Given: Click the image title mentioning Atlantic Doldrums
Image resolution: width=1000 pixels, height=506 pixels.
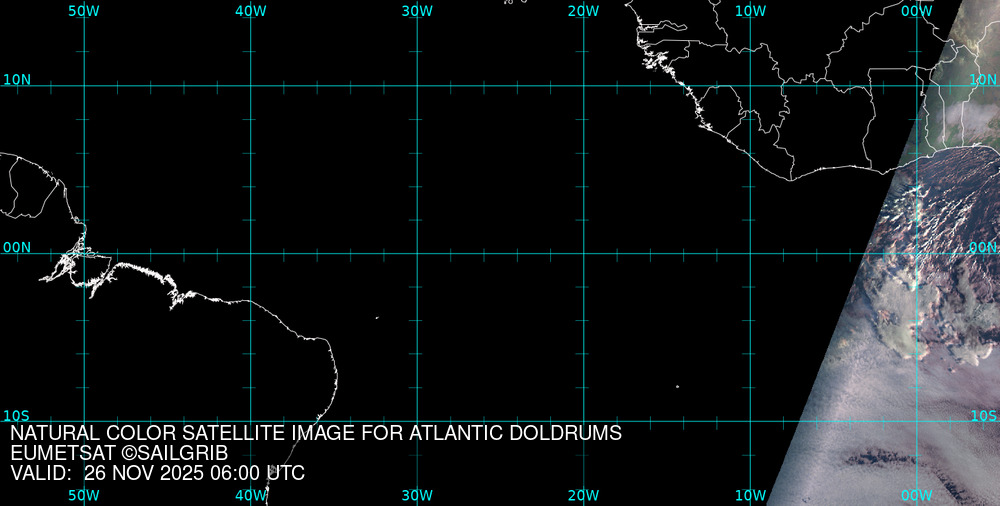Looking at the screenshot, I should pos(316,433).
